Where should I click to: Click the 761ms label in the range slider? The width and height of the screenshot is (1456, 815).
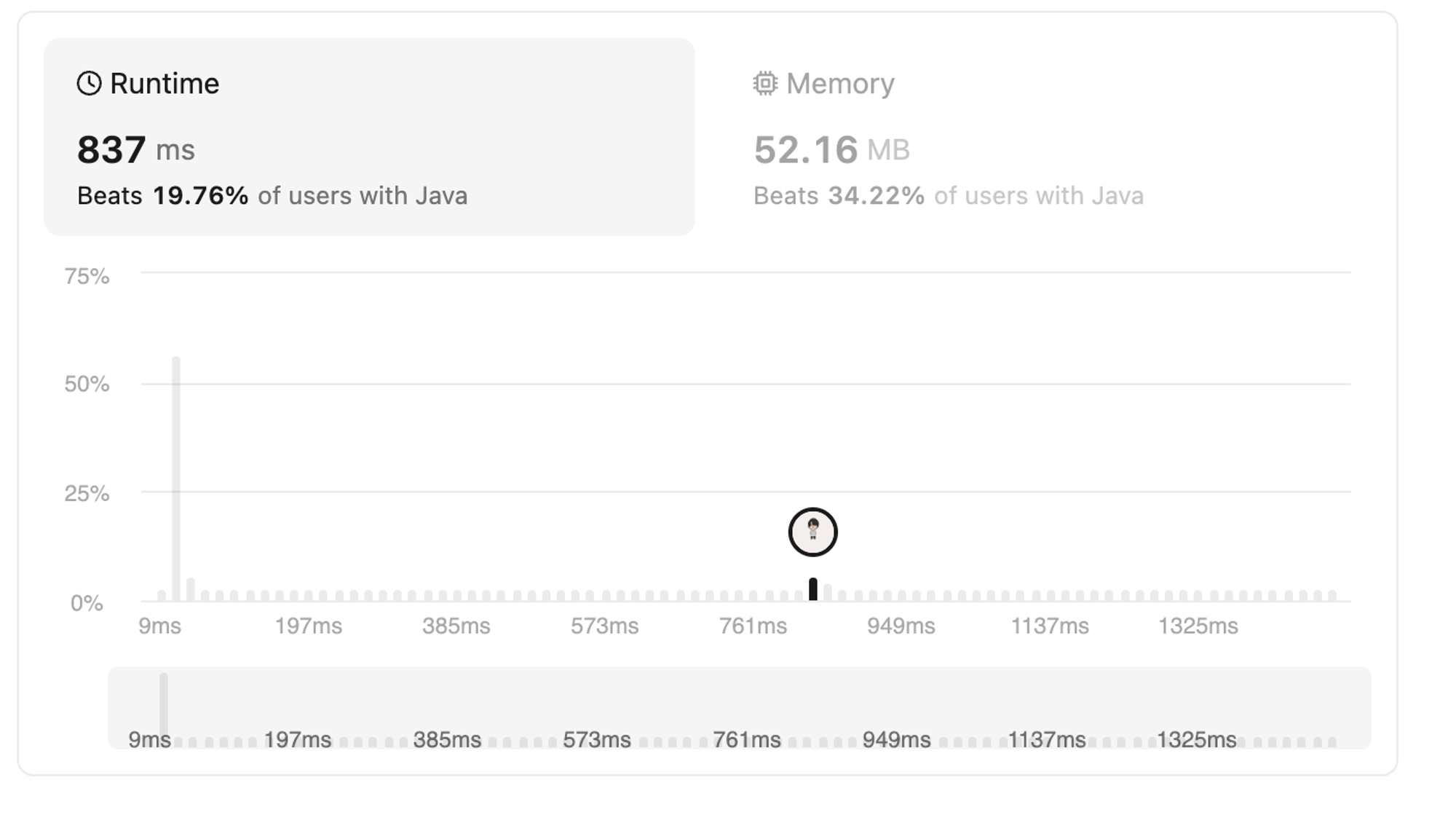[746, 740]
